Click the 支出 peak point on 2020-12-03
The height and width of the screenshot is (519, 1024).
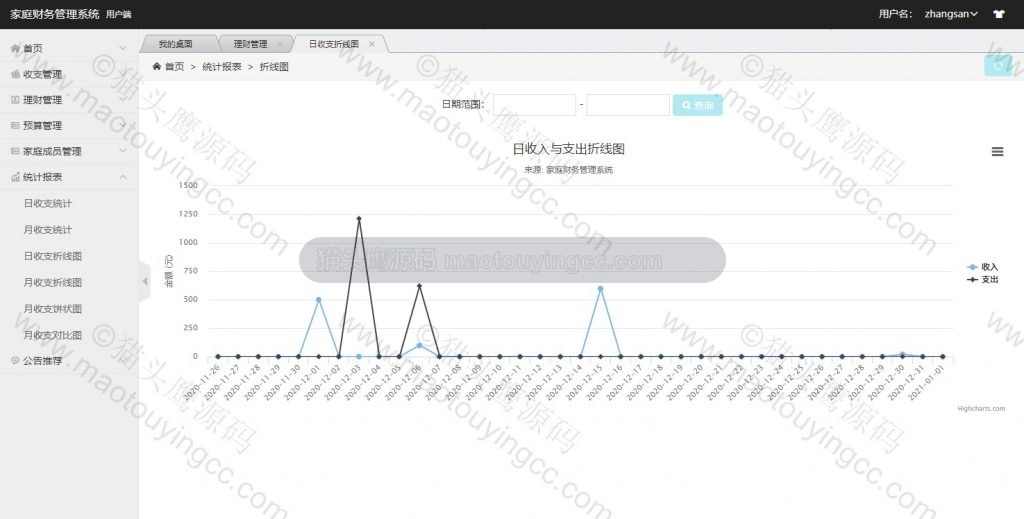(x=359, y=219)
